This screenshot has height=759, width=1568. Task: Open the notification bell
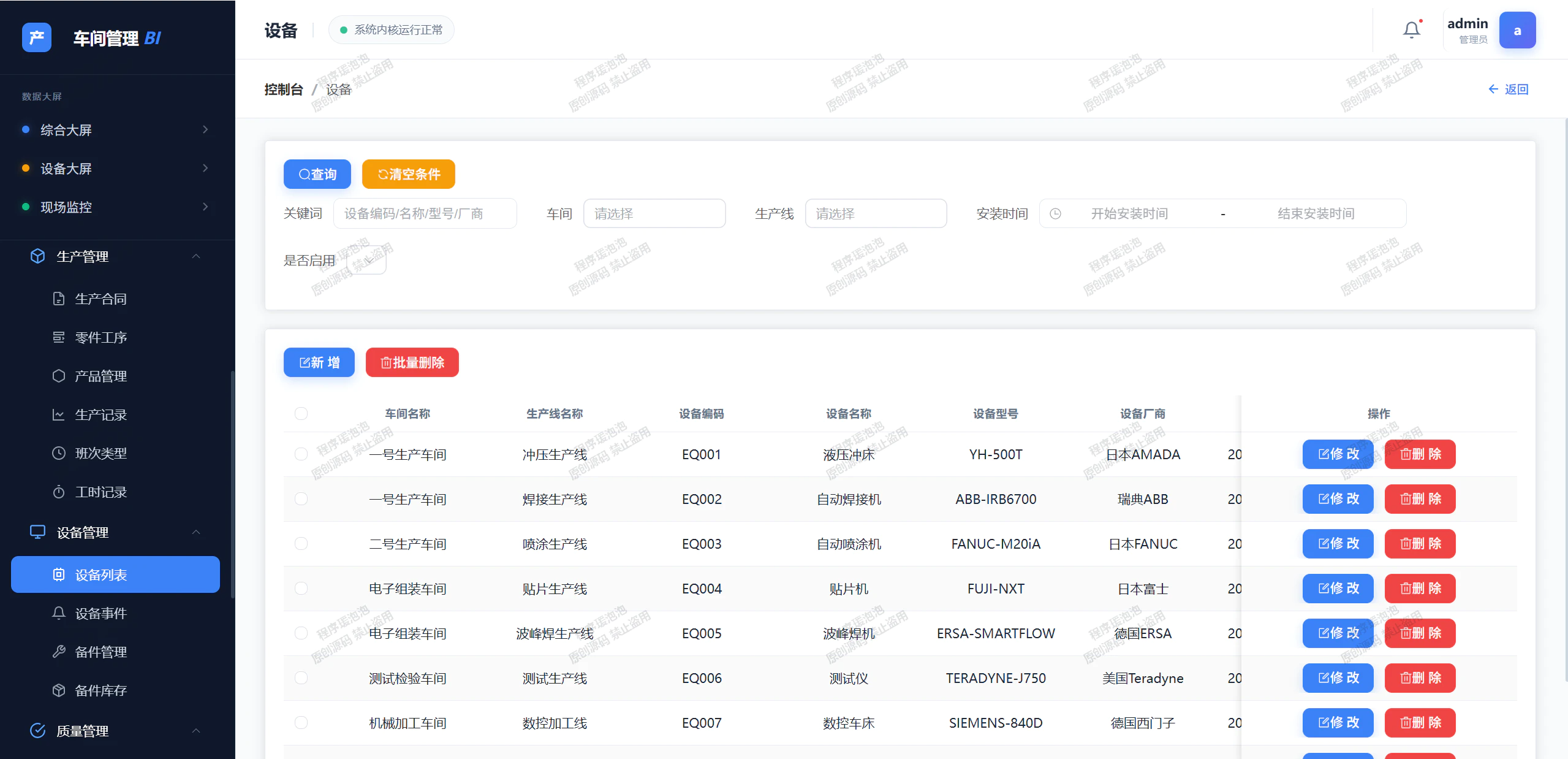tap(1412, 29)
